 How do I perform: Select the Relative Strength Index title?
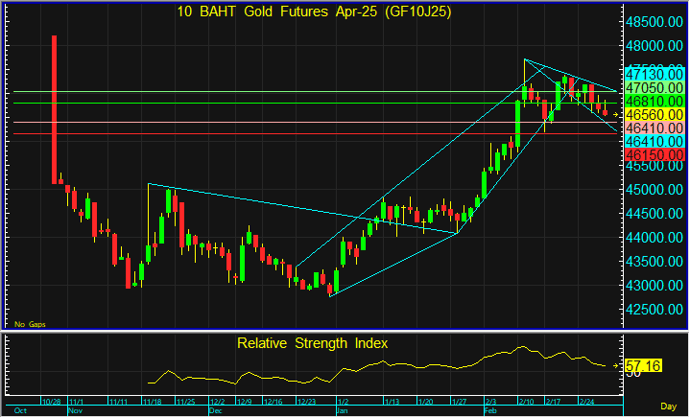coord(312,343)
